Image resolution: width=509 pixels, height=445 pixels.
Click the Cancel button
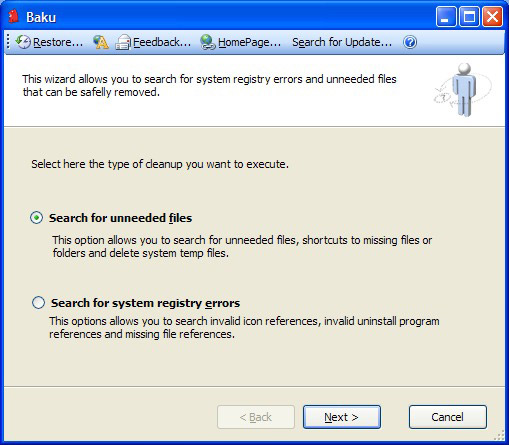coord(448,417)
